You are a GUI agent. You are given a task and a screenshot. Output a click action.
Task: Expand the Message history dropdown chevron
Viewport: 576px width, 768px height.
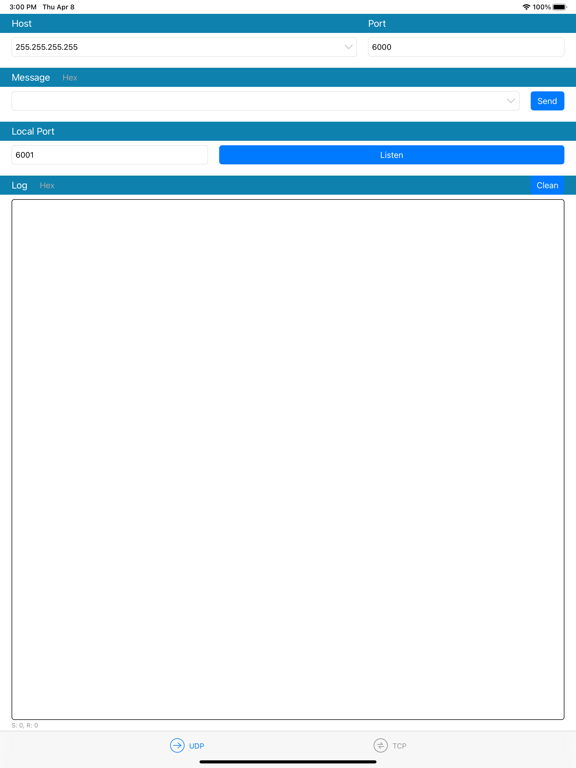click(x=511, y=101)
